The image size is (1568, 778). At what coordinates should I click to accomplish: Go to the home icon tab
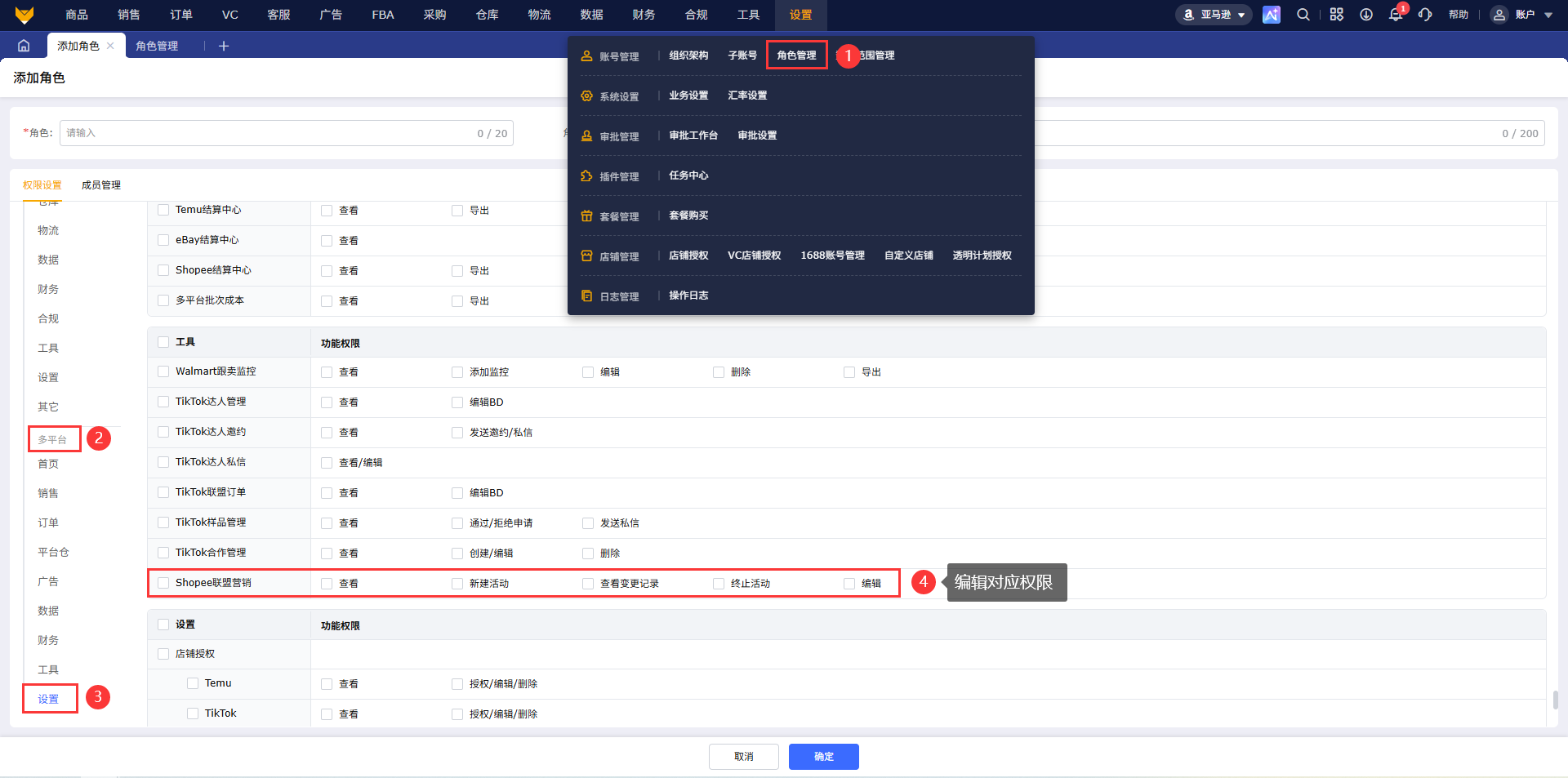coord(24,46)
